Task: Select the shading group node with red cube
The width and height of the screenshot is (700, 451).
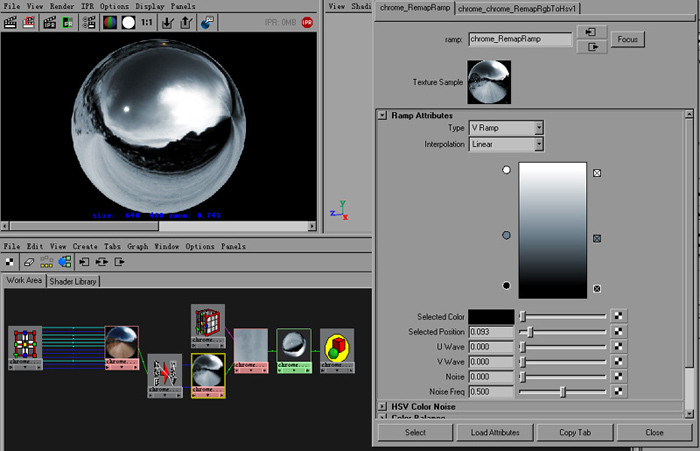Action: tap(337, 347)
